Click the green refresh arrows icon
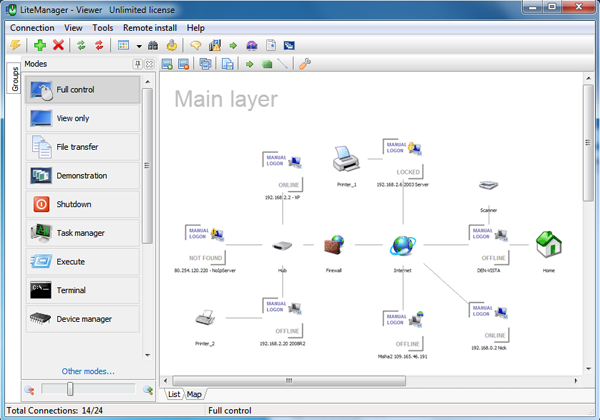 tap(81, 46)
